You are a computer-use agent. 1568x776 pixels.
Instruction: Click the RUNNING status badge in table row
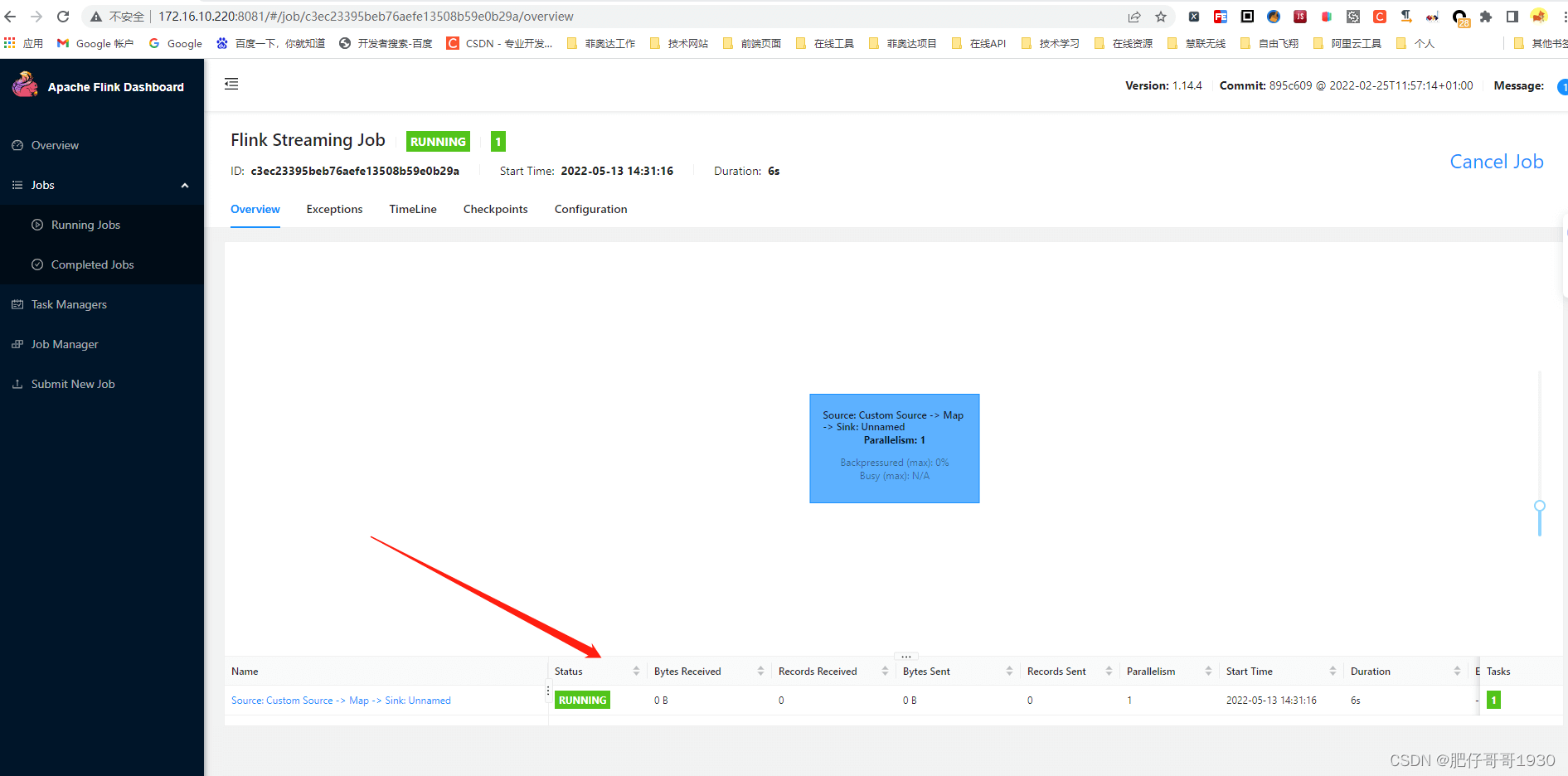[582, 701]
